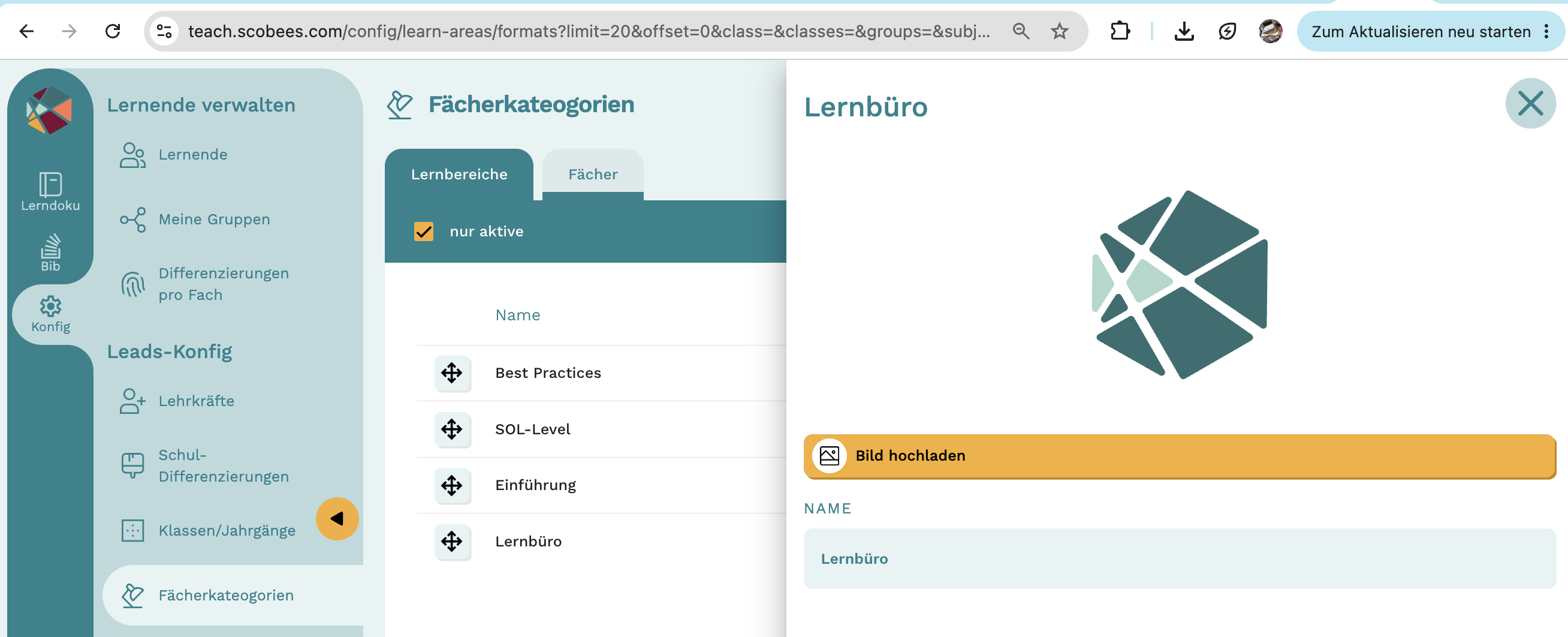The width and height of the screenshot is (1568, 637).
Task: Click the Klassen/Jahrgänge grid icon
Action: click(132, 530)
